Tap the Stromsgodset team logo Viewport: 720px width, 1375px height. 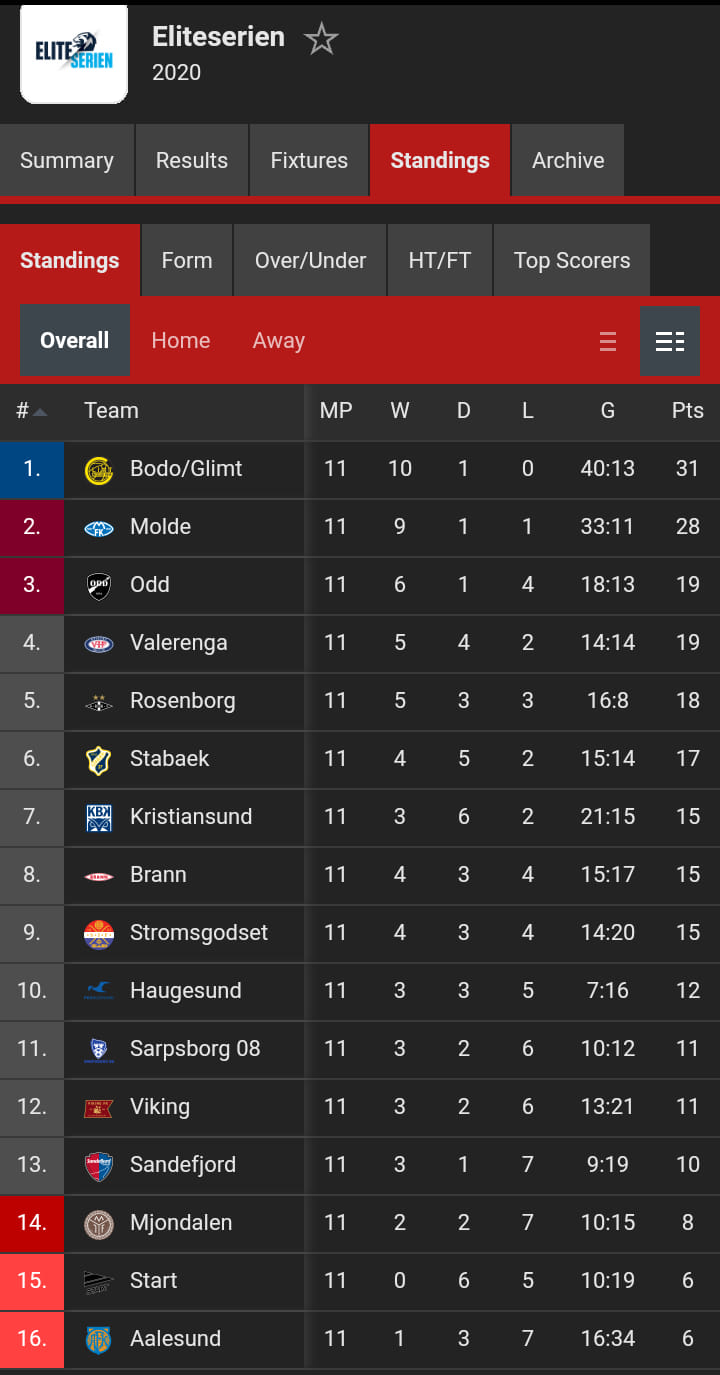(99, 933)
